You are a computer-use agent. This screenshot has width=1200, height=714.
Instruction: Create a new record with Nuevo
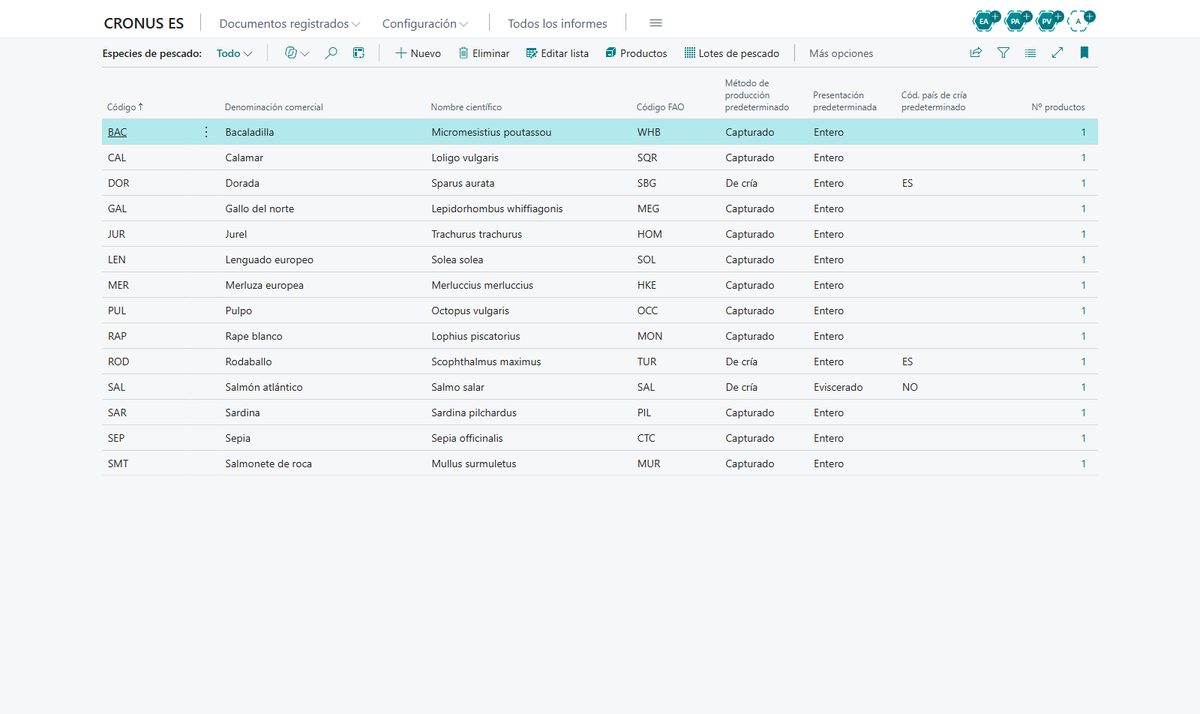[418, 53]
